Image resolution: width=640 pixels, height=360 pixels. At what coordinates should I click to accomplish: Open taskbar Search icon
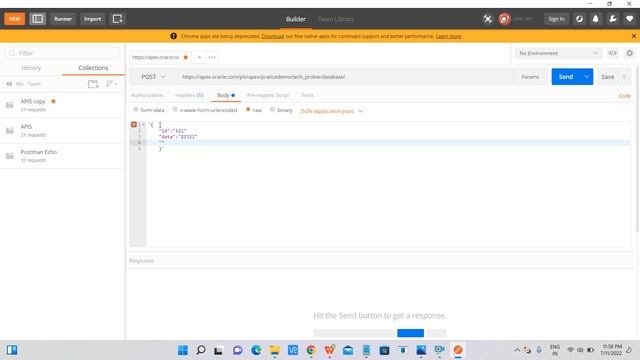[x=200, y=350]
